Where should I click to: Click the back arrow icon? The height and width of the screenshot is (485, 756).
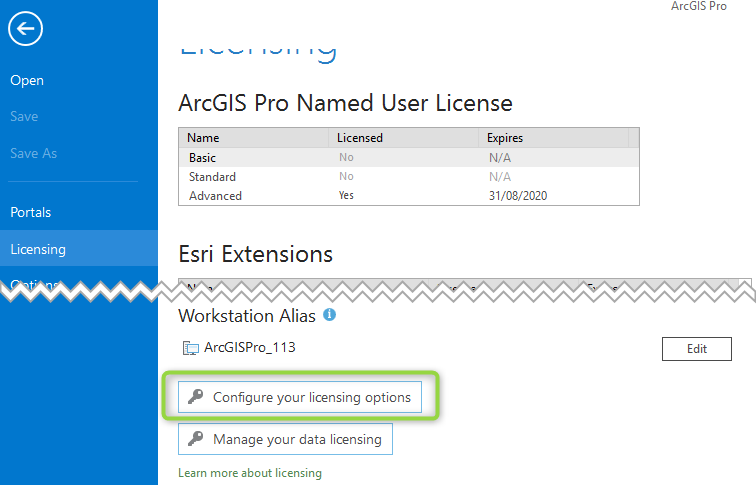tap(26, 28)
